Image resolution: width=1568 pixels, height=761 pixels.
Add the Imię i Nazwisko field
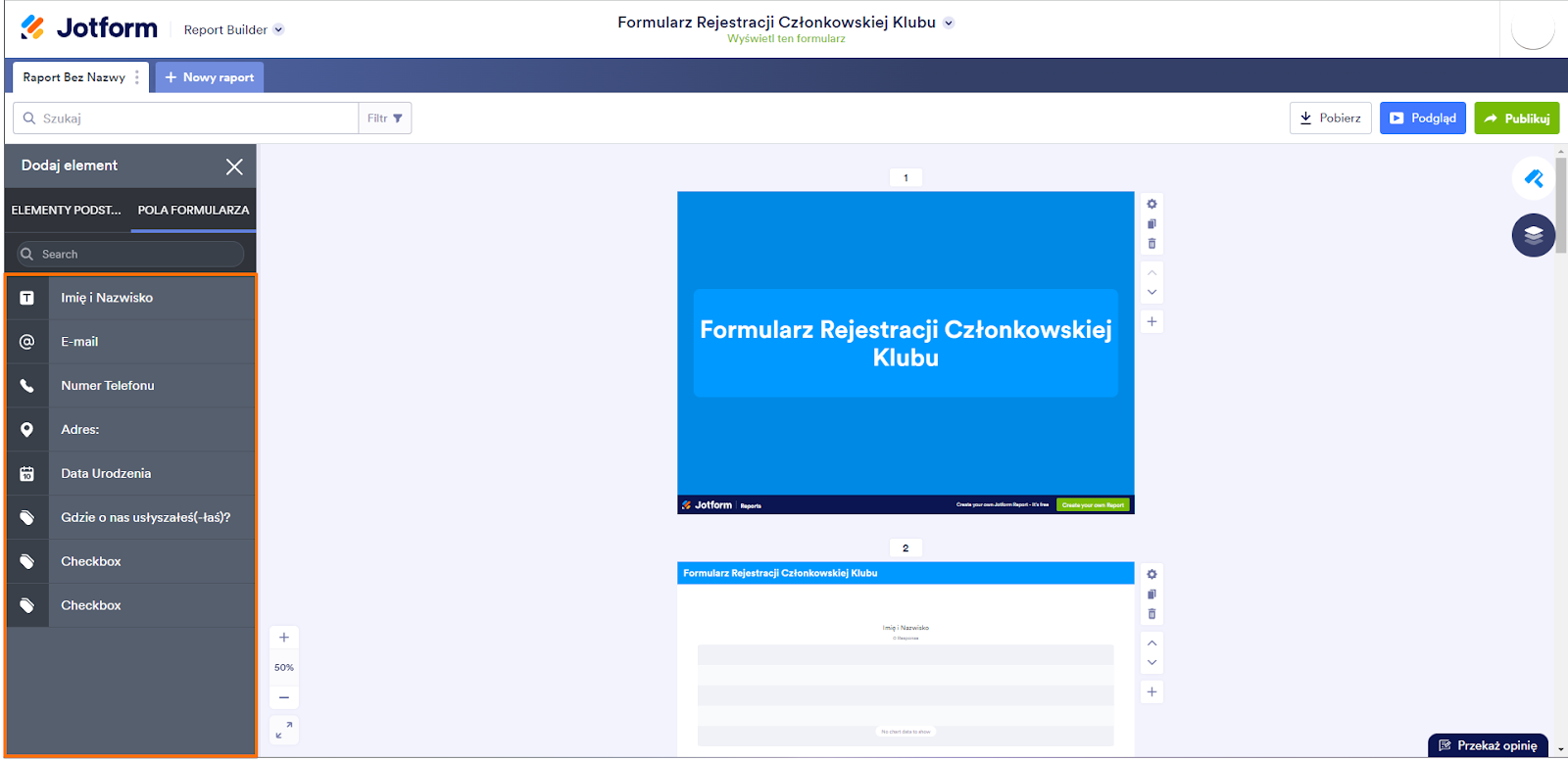pyautogui.click(x=130, y=298)
